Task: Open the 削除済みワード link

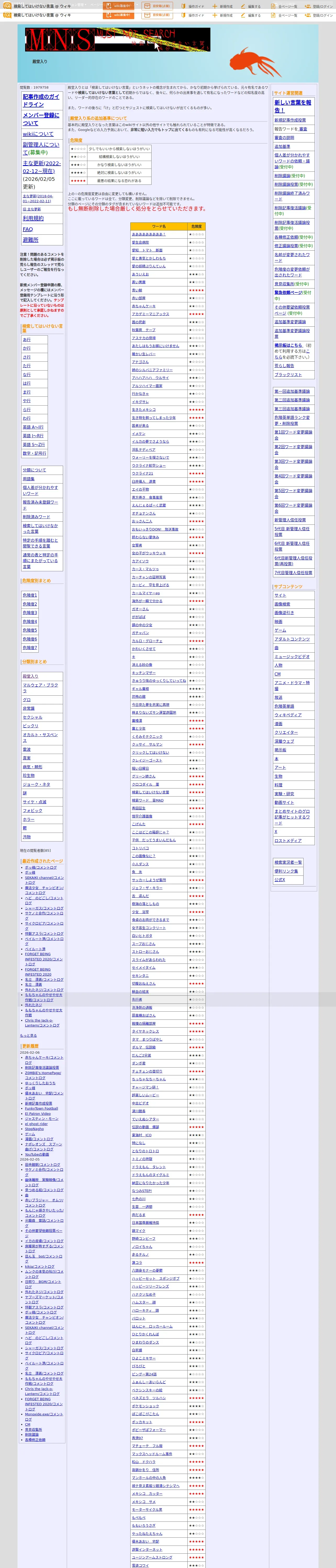Action: pos(37,517)
